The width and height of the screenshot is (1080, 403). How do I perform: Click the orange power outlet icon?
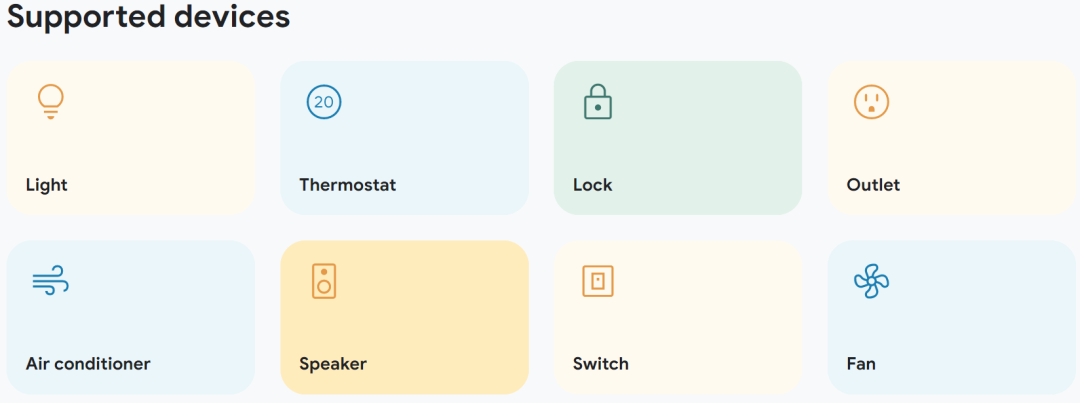[x=871, y=102]
